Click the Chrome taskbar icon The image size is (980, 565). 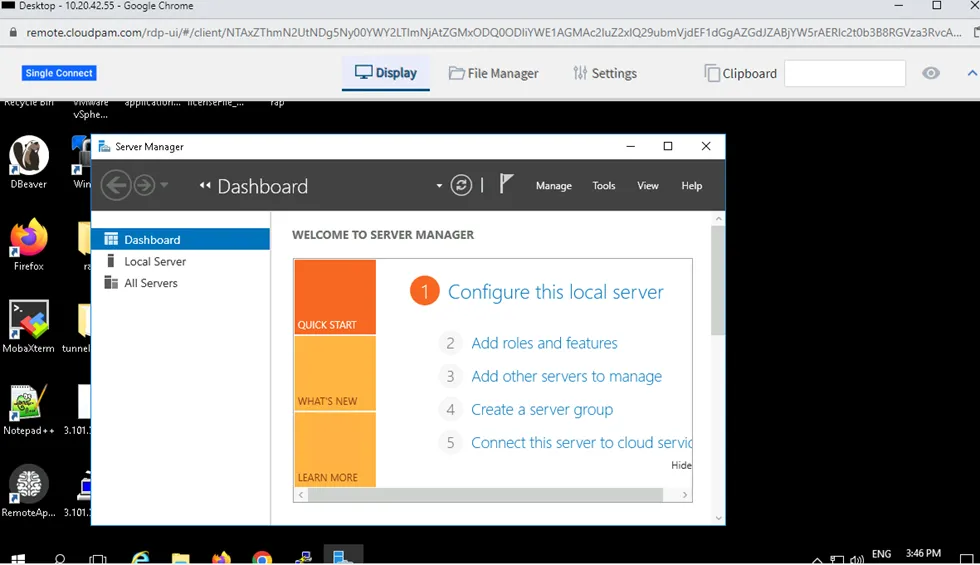(x=262, y=558)
